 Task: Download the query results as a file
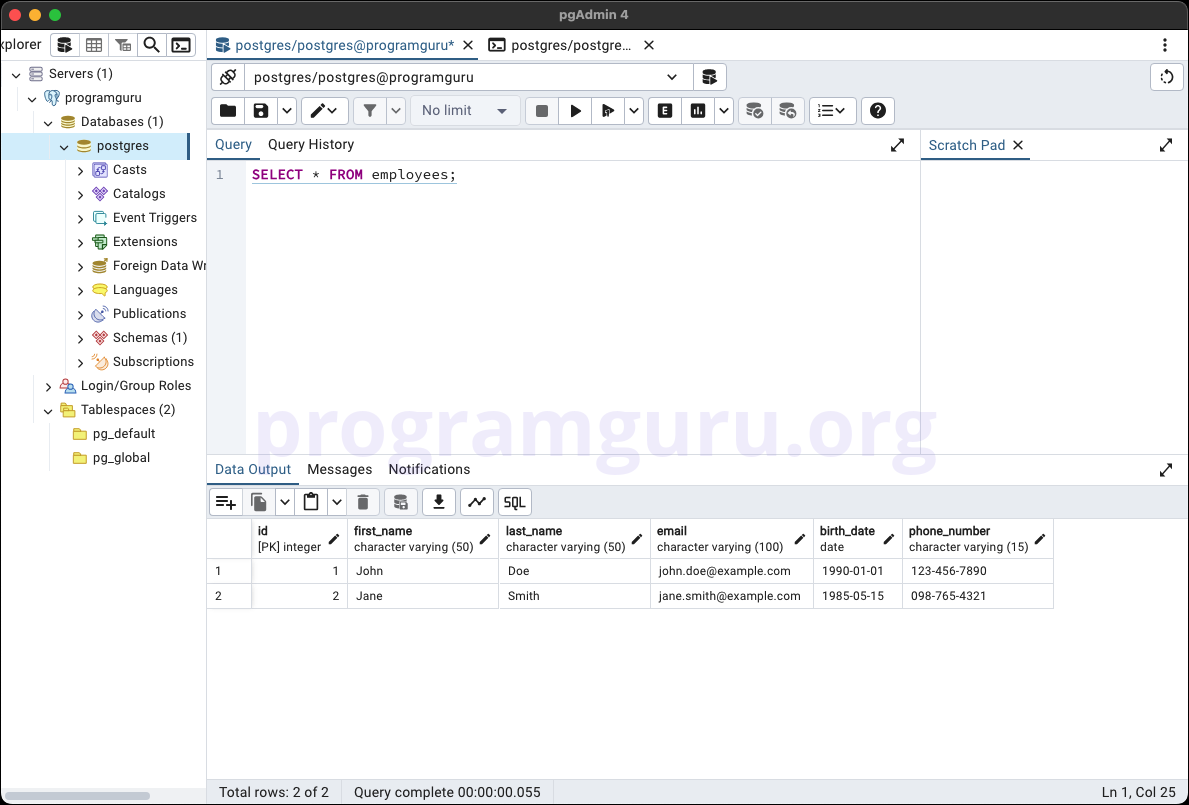[x=439, y=501]
